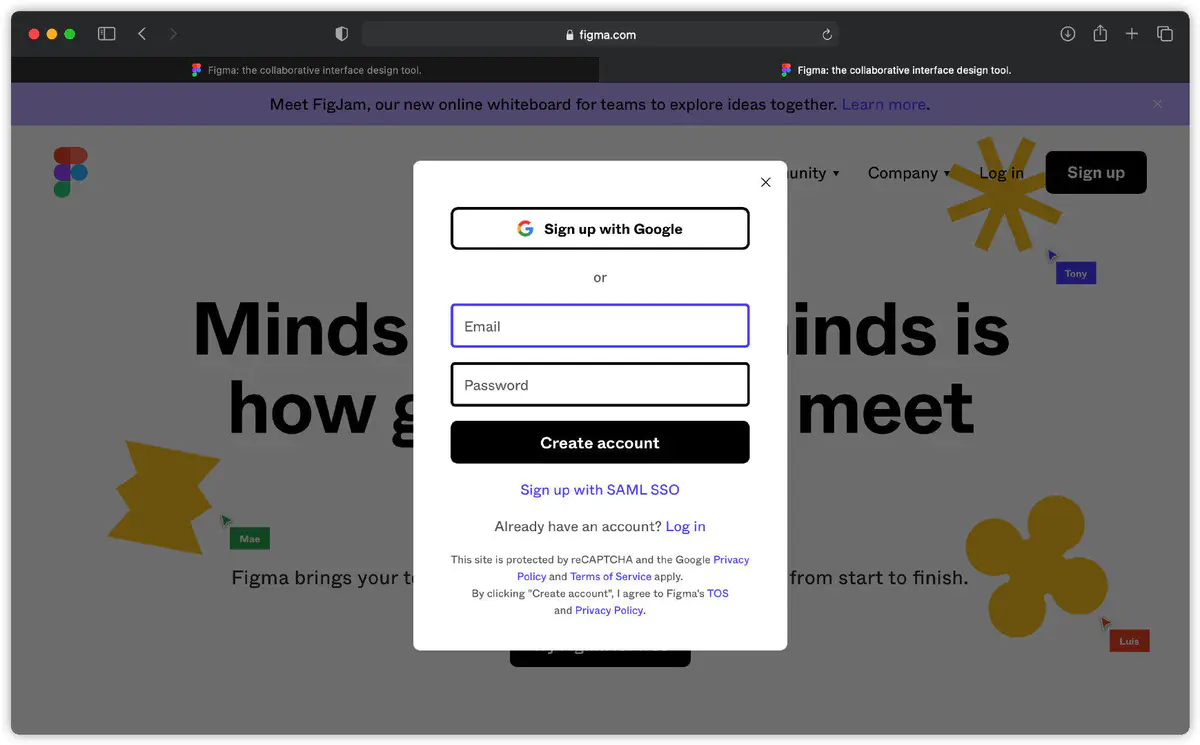This screenshot has height=745, width=1200.
Task: Follow the dialog's Log in link
Action: (x=686, y=526)
